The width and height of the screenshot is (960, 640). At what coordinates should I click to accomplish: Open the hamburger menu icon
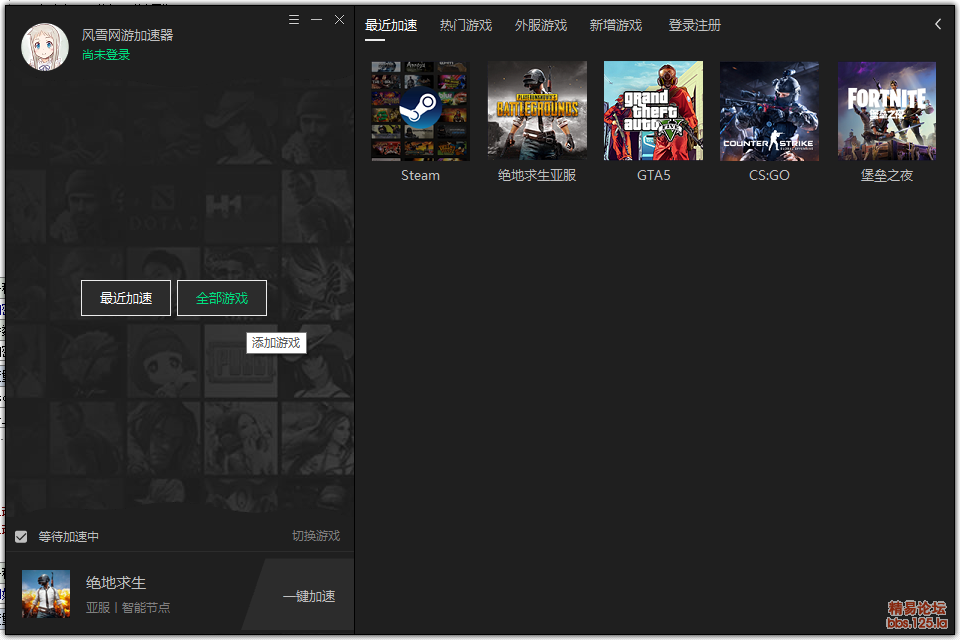(x=294, y=20)
